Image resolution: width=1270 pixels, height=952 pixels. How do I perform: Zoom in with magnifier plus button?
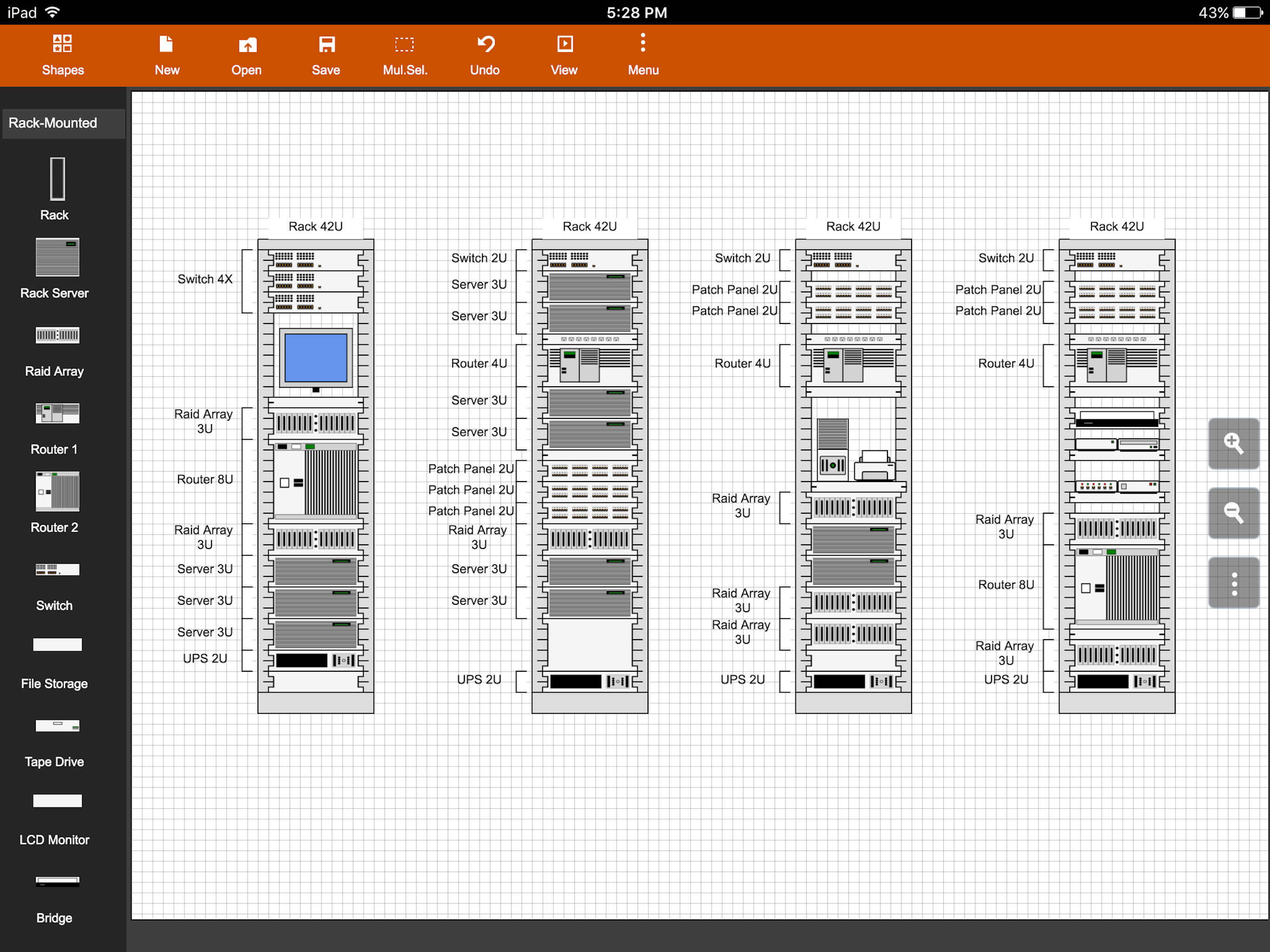pos(1233,443)
